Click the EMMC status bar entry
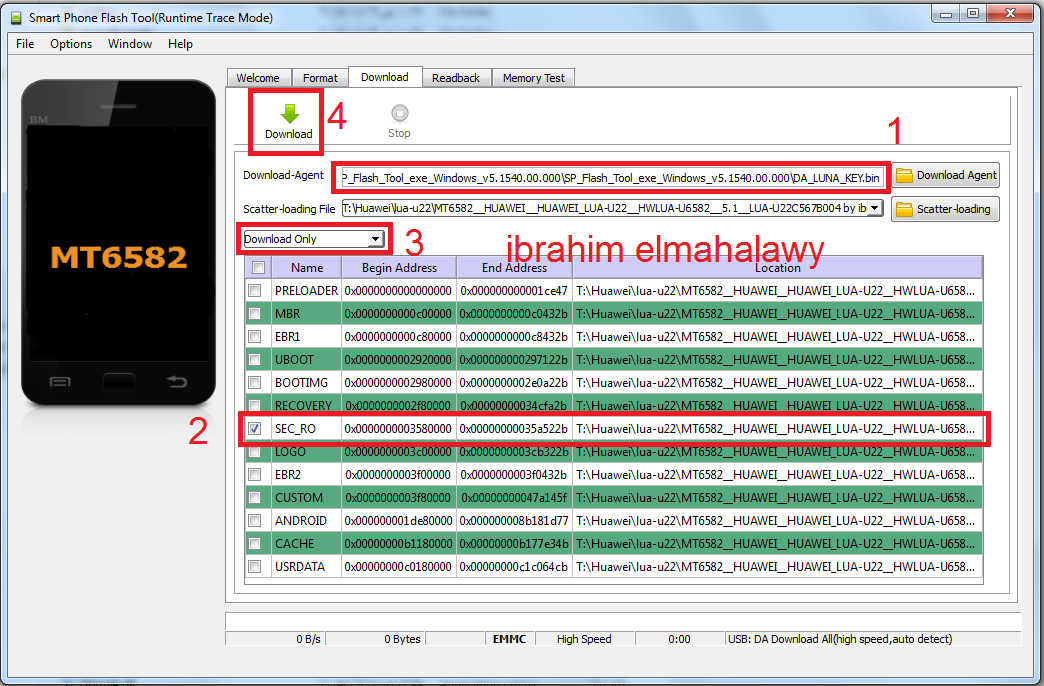The width and height of the screenshot is (1044, 686). [509, 639]
